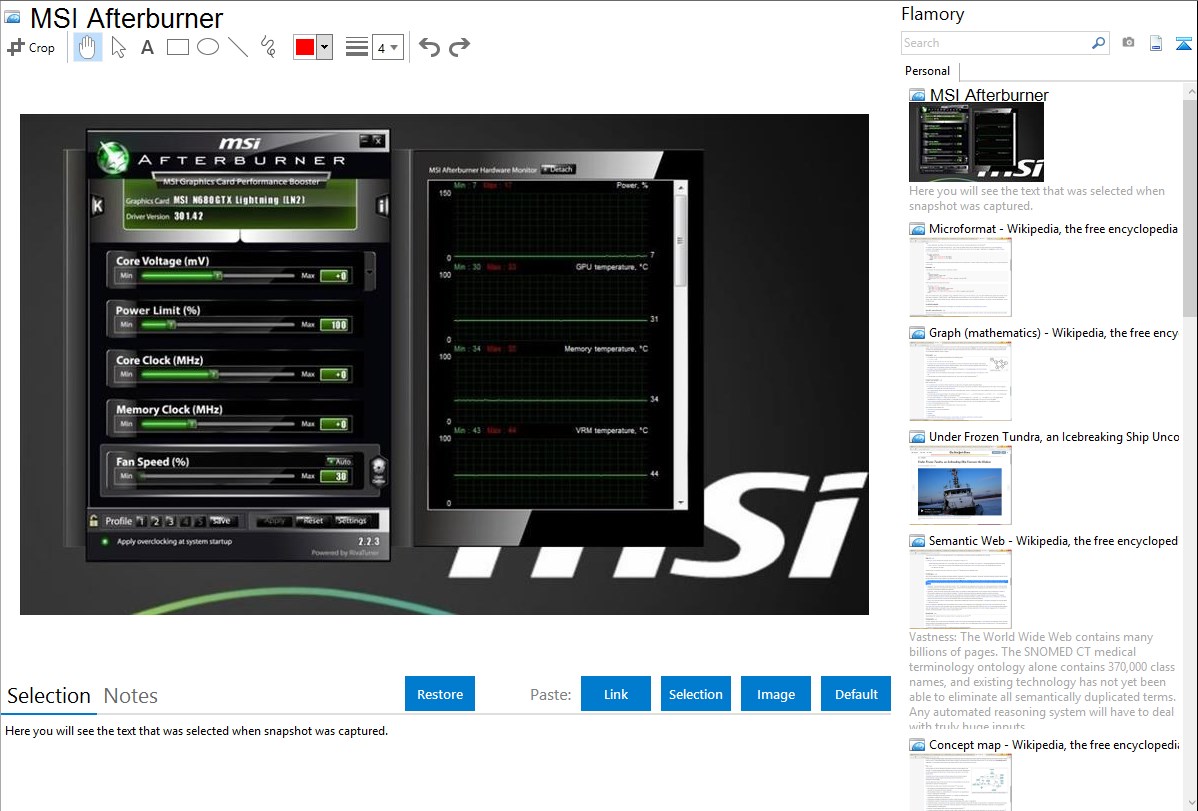Viewport: 1198px width, 811px height.
Task: Click the search magnifier icon
Action: click(1099, 43)
